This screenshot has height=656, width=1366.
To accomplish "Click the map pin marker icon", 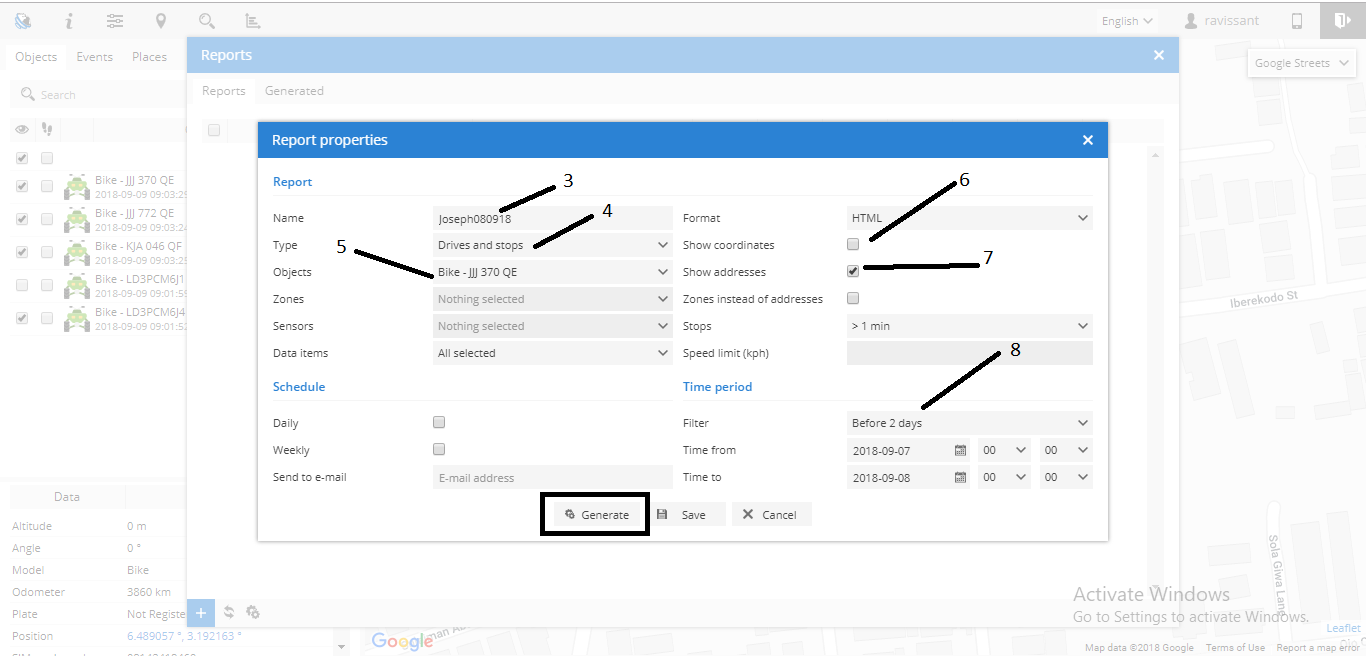I will pos(161,20).
